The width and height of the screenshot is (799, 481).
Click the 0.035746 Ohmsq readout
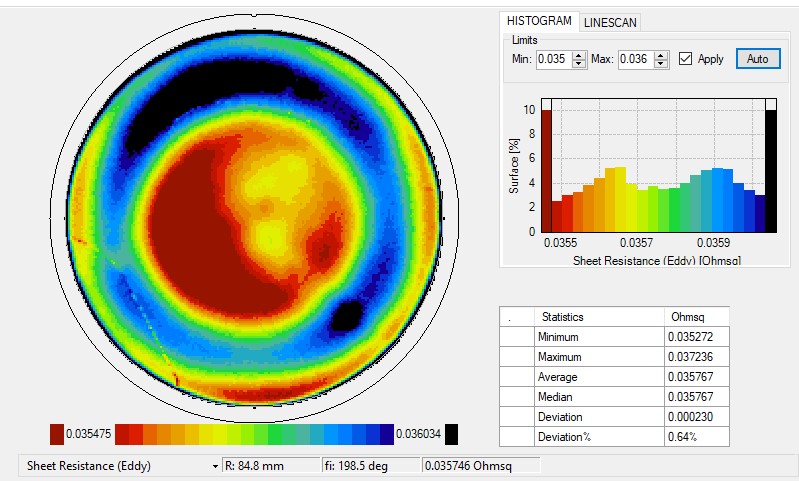click(x=481, y=466)
